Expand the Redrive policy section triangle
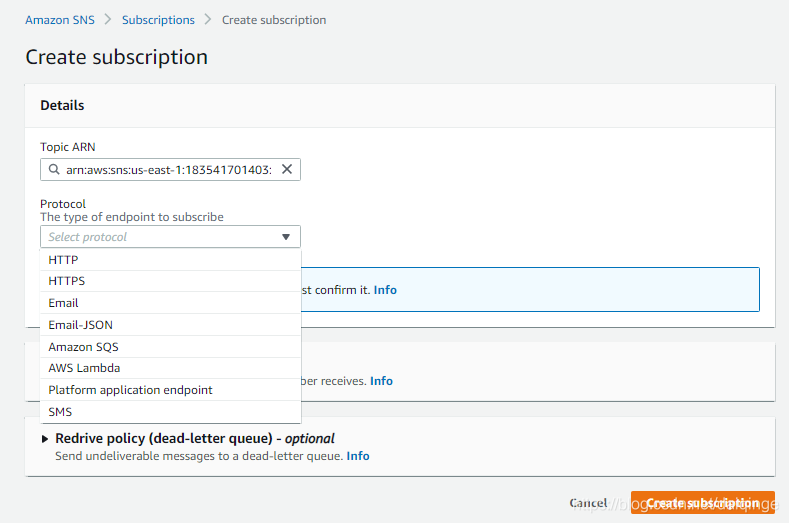 pos(45,439)
